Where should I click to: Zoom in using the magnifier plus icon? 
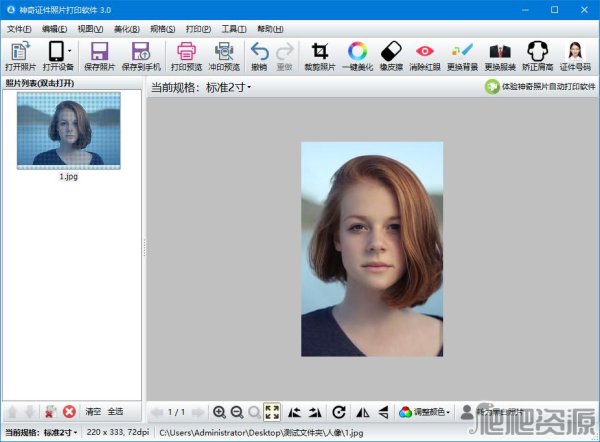(219, 412)
